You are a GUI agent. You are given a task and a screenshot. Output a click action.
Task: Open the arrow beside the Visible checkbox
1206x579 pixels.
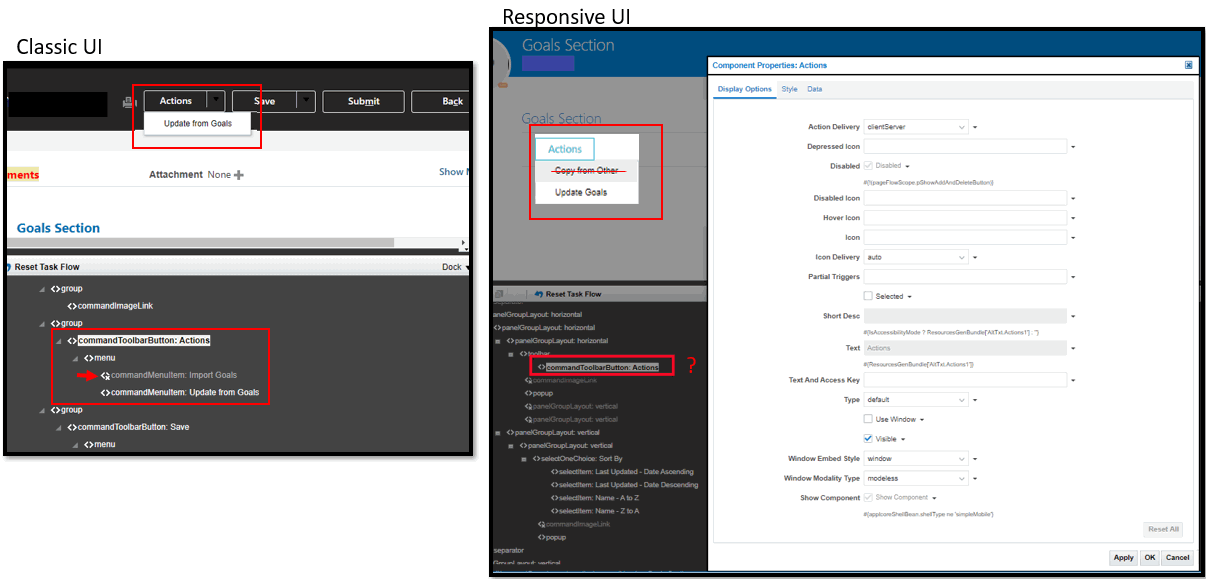pos(905,439)
